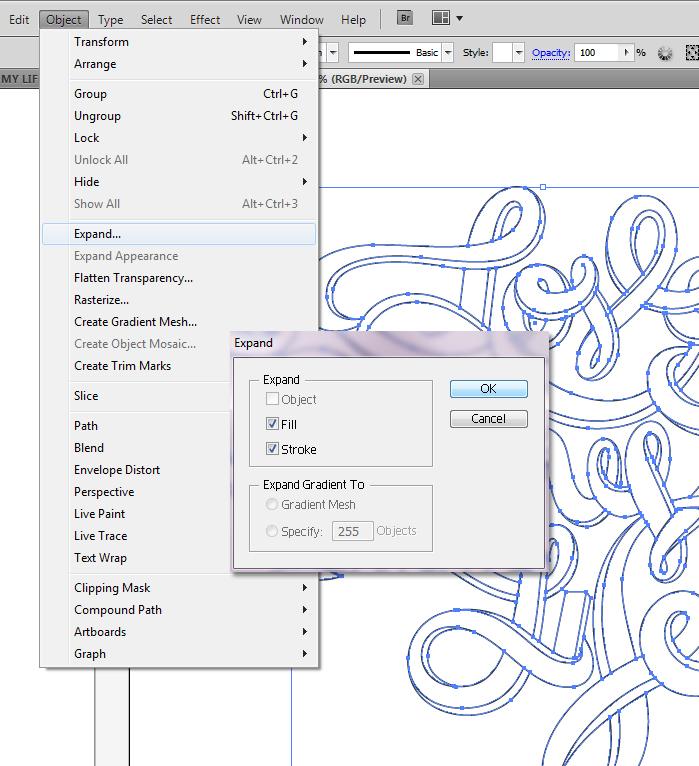Open the Basic brush definition dropdown
The width and height of the screenshot is (699, 766).
[448, 53]
